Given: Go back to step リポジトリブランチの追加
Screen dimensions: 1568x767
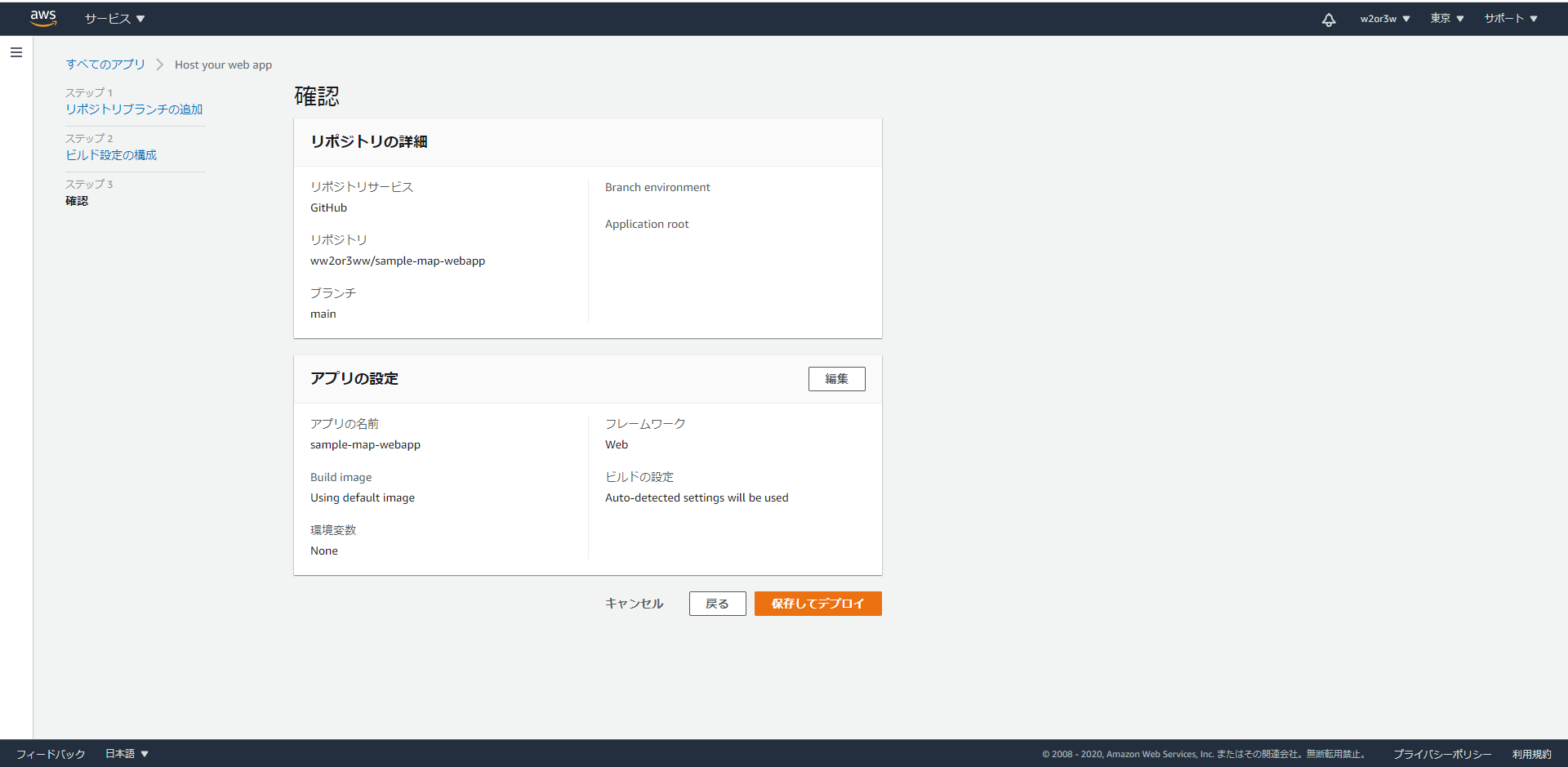Looking at the screenshot, I should point(134,109).
